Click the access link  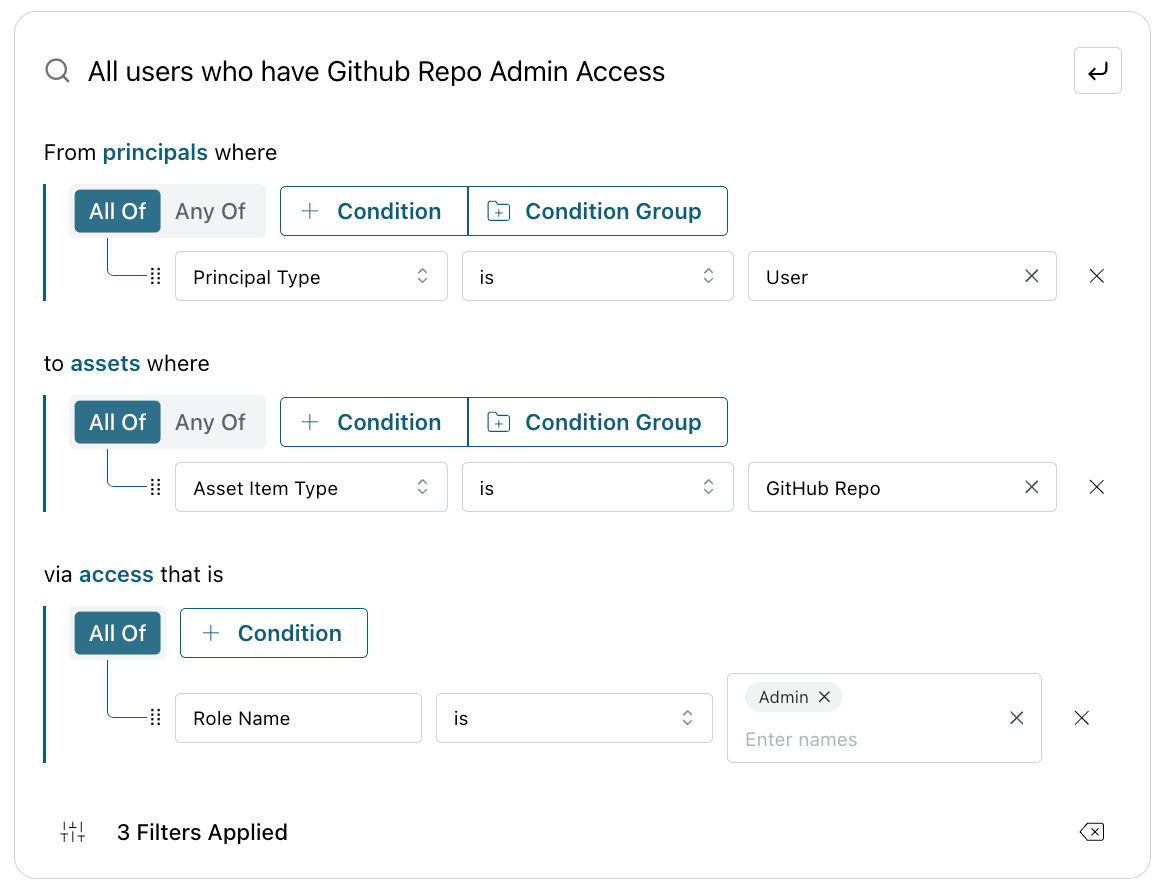click(x=116, y=575)
